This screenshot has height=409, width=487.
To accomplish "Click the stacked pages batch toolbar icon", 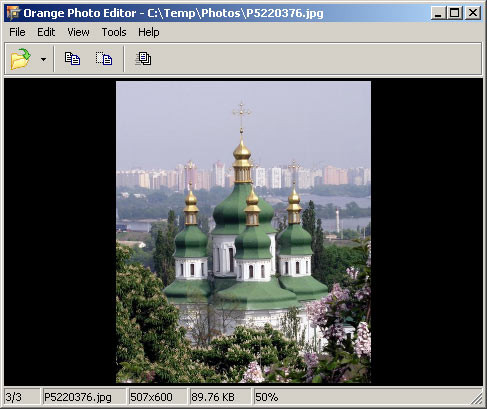I will [144, 59].
